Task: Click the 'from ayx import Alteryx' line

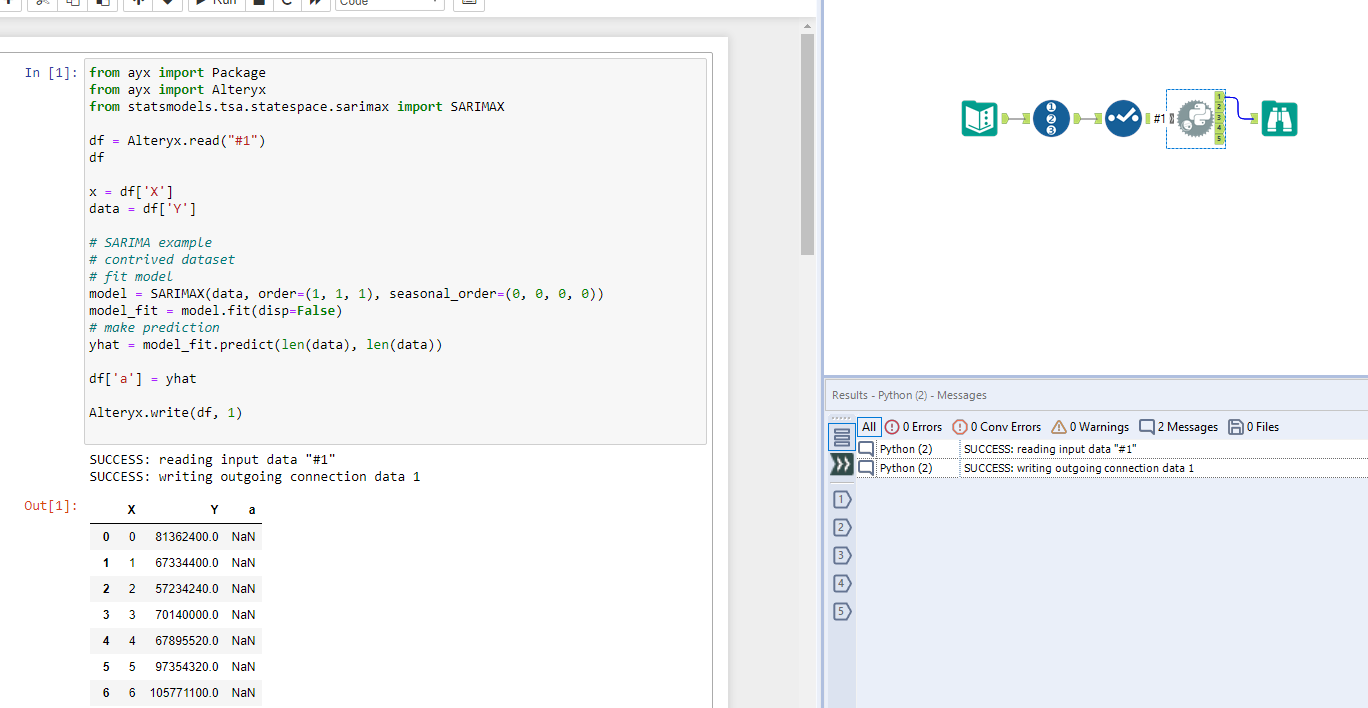Action: click(177, 90)
